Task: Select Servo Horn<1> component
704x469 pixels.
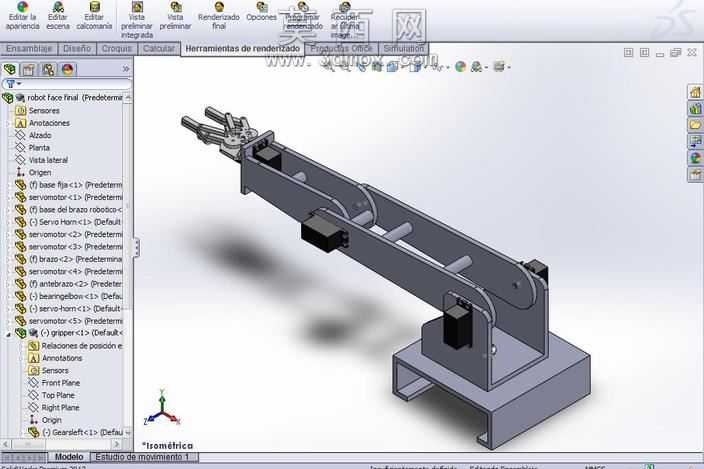Action: (x=68, y=222)
